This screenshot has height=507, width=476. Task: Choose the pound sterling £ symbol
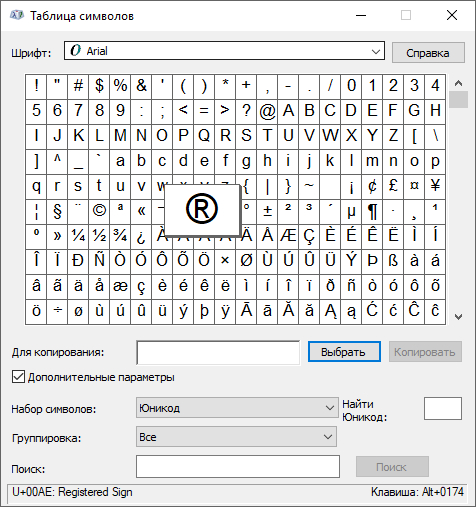393,187
